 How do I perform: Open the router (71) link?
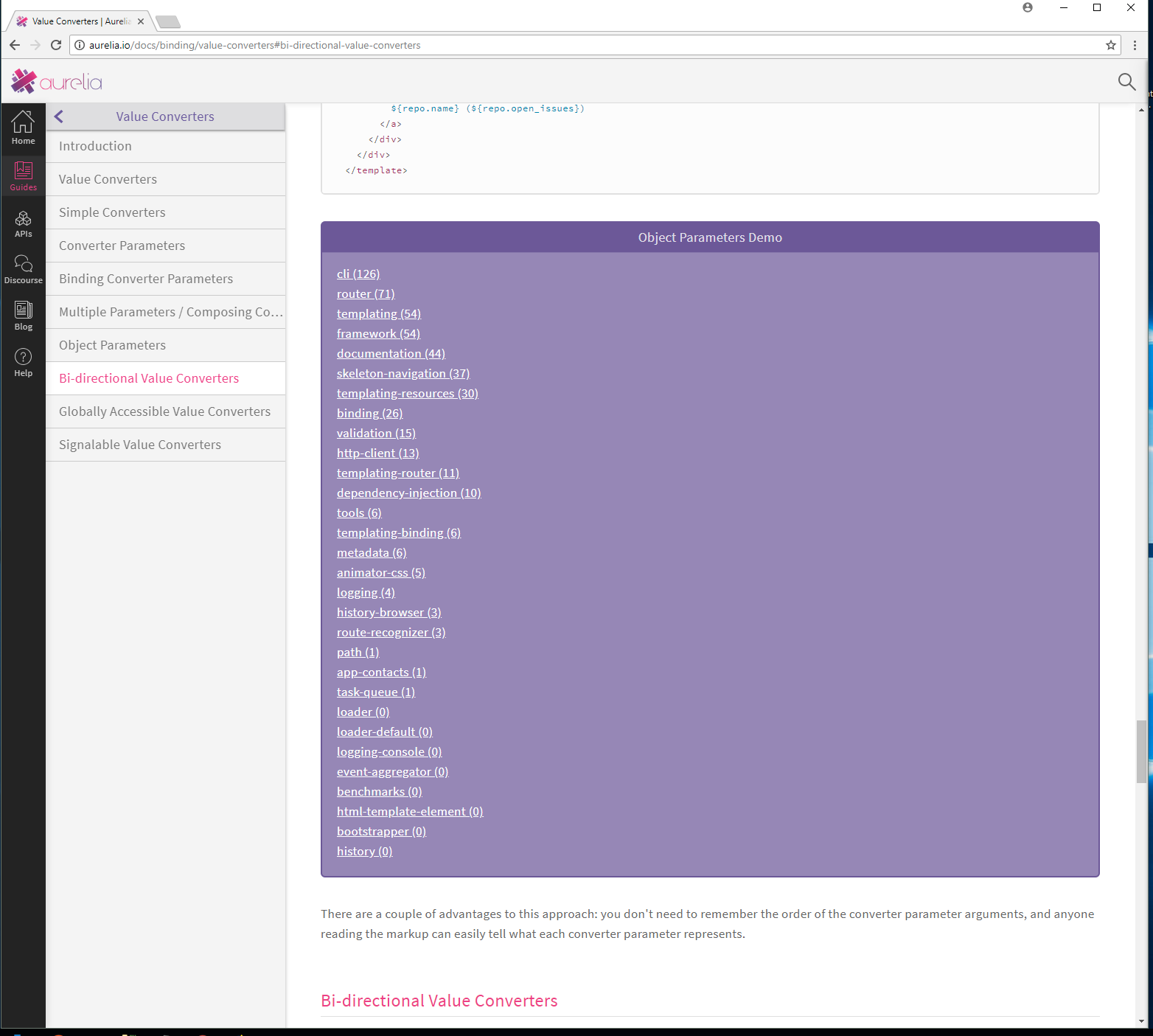pos(366,293)
